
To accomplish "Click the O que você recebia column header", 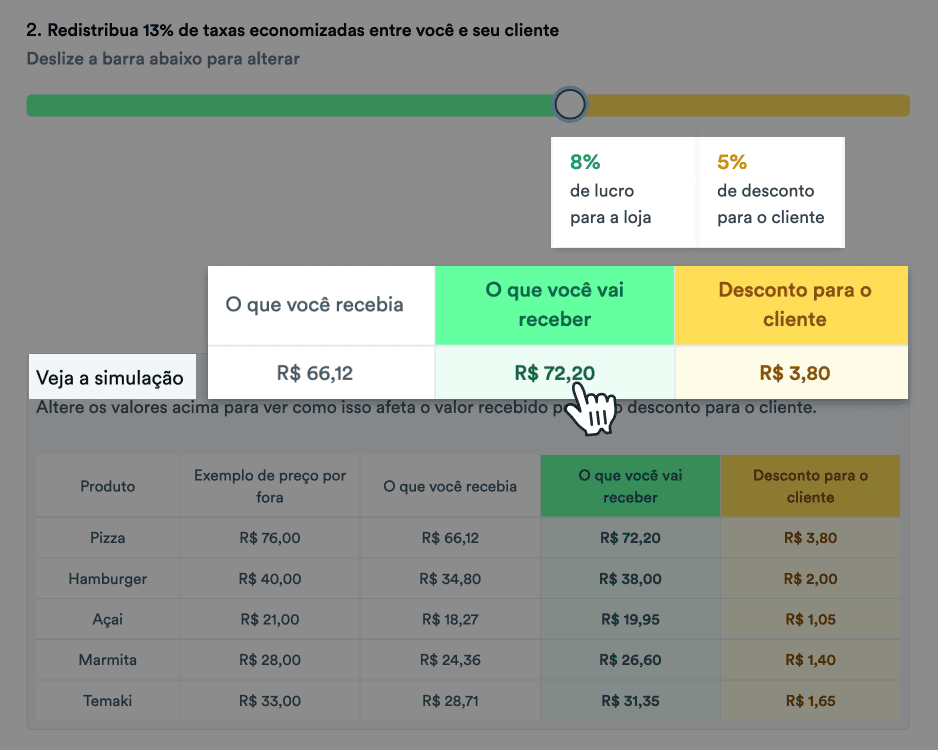I will 321,305.
